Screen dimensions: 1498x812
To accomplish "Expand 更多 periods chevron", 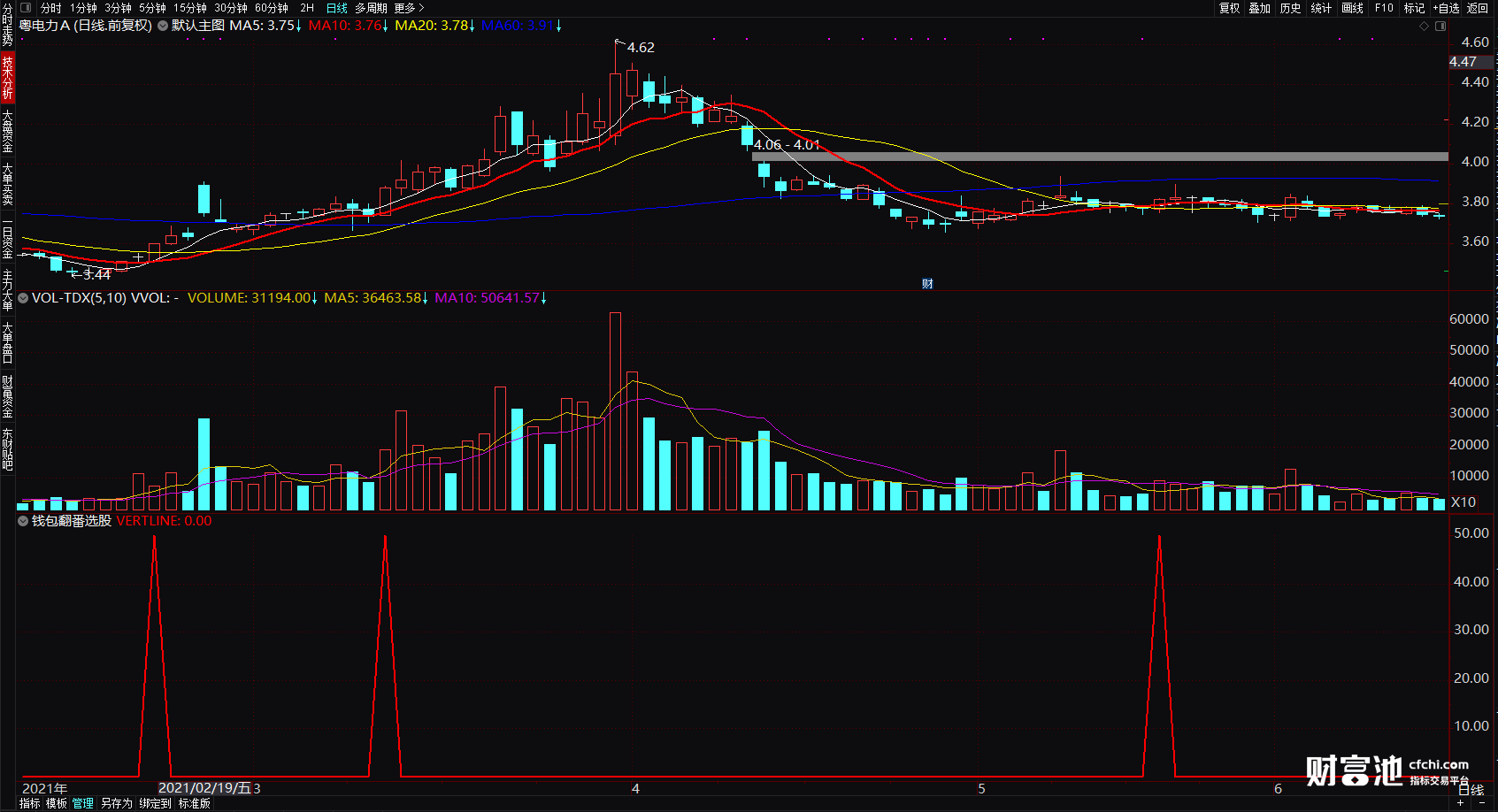I will [x=421, y=8].
